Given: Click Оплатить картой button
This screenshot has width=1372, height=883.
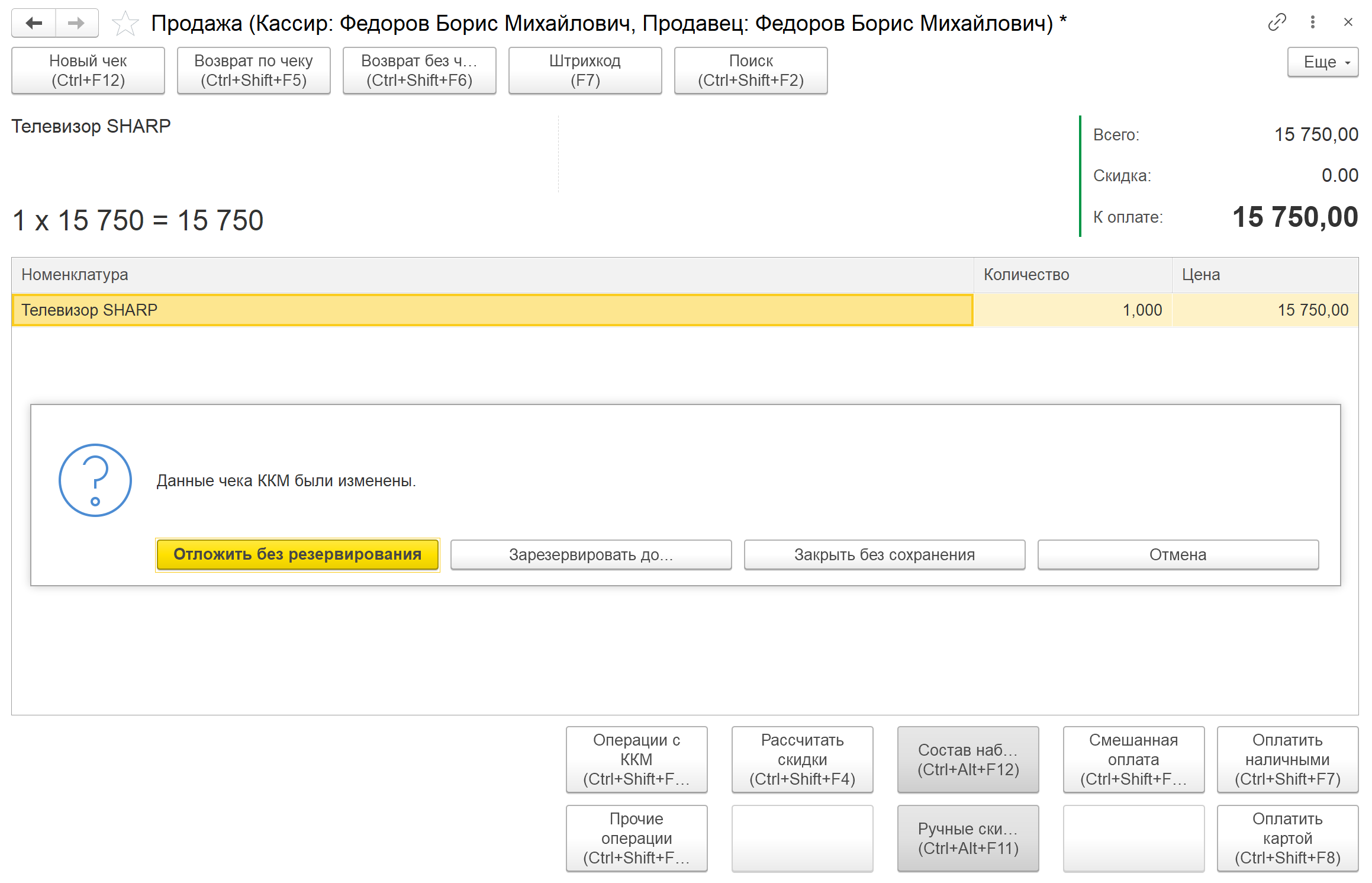Looking at the screenshot, I should tap(1287, 838).
